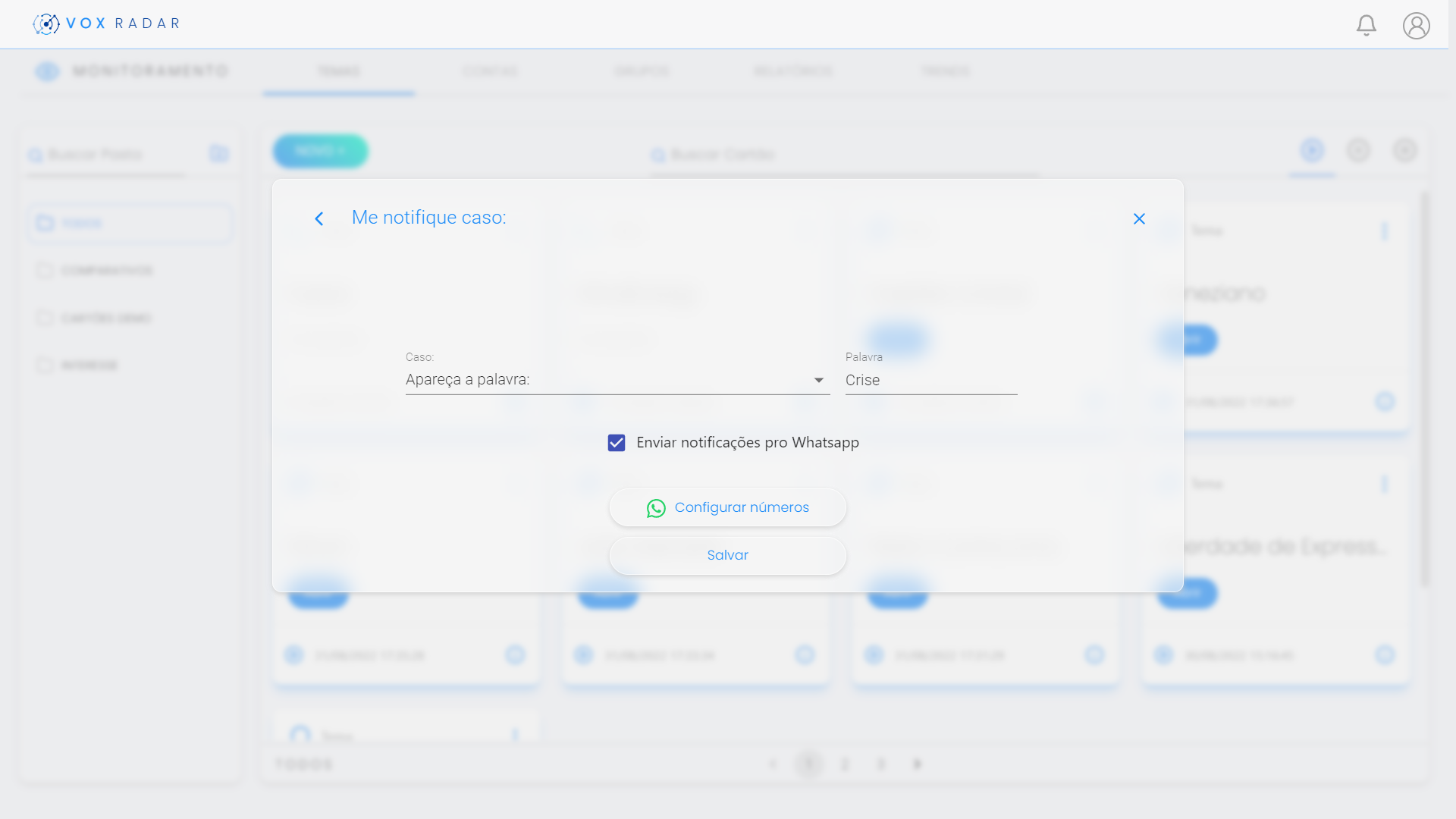Screen dimensions: 1456x819
Task: Switch to the blurred Contas tab
Action: (x=490, y=71)
